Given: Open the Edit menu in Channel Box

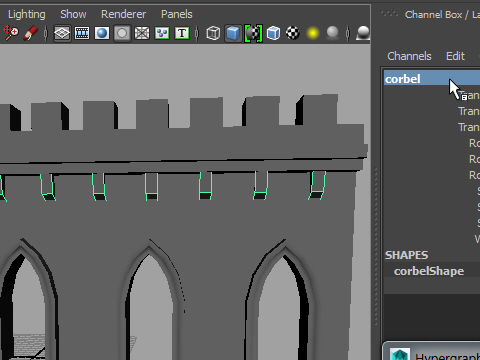Looking at the screenshot, I should coord(455,56).
